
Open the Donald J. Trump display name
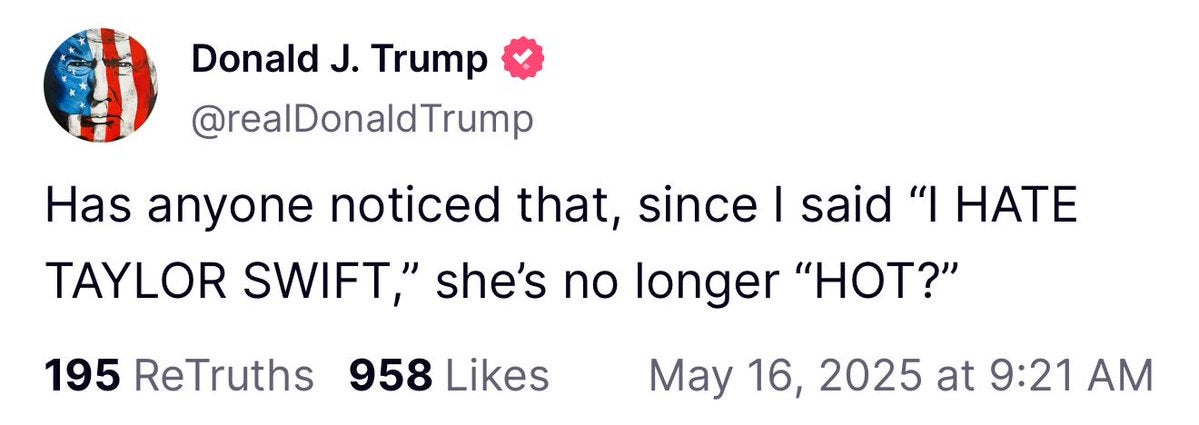[340, 62]
